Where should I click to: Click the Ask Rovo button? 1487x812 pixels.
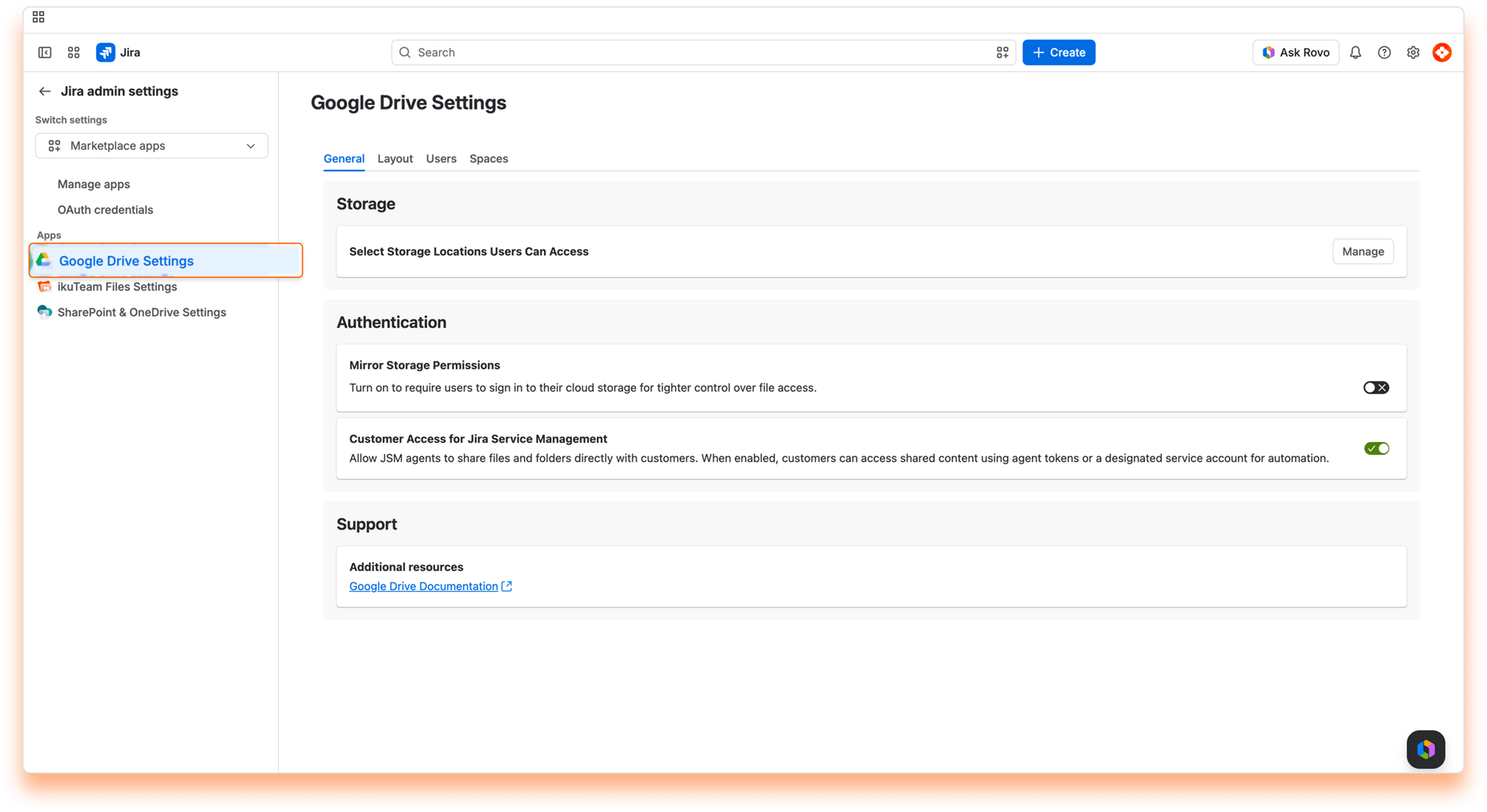point(1295,52)
